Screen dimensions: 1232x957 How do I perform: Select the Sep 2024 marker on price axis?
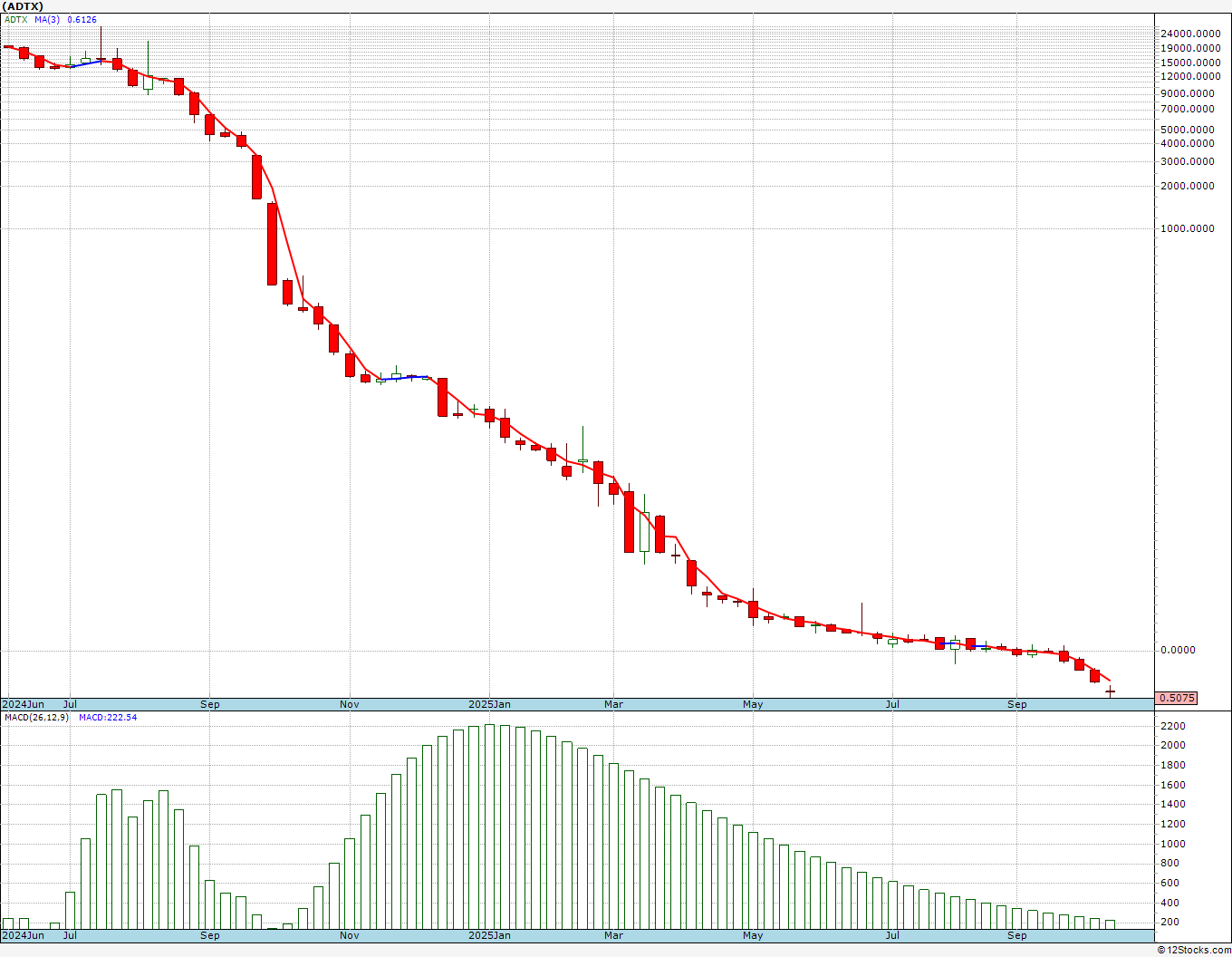210,704
